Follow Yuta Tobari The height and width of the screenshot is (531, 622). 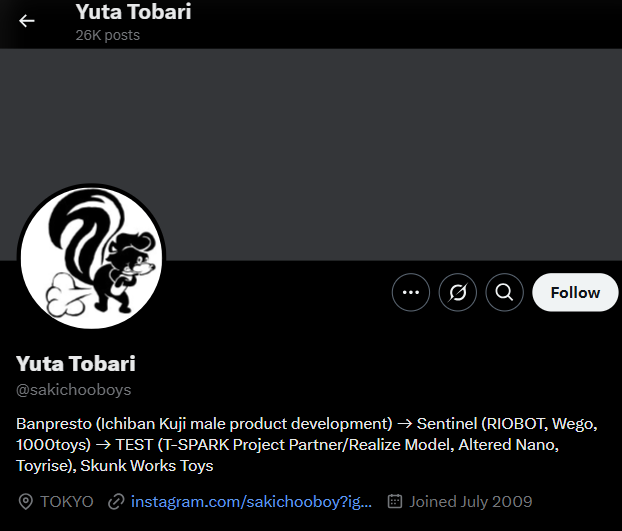pos(575,292)
